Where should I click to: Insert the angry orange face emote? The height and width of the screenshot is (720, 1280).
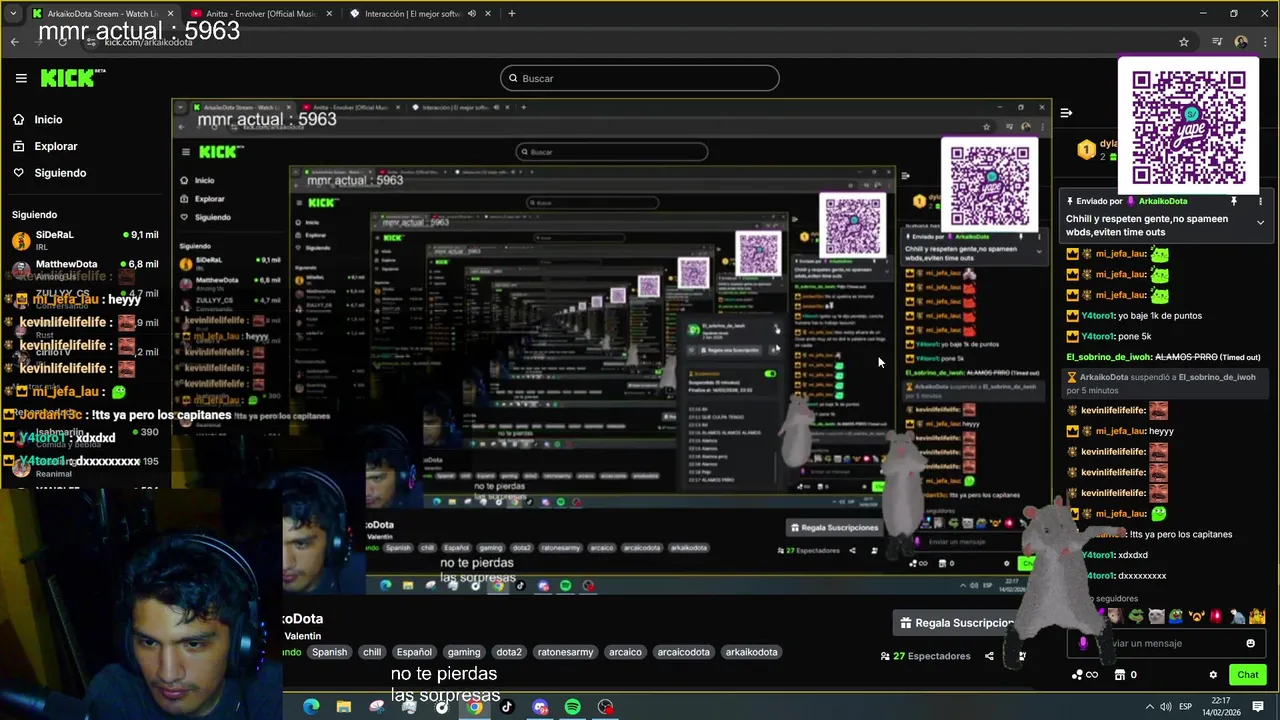pos(1196,616)
